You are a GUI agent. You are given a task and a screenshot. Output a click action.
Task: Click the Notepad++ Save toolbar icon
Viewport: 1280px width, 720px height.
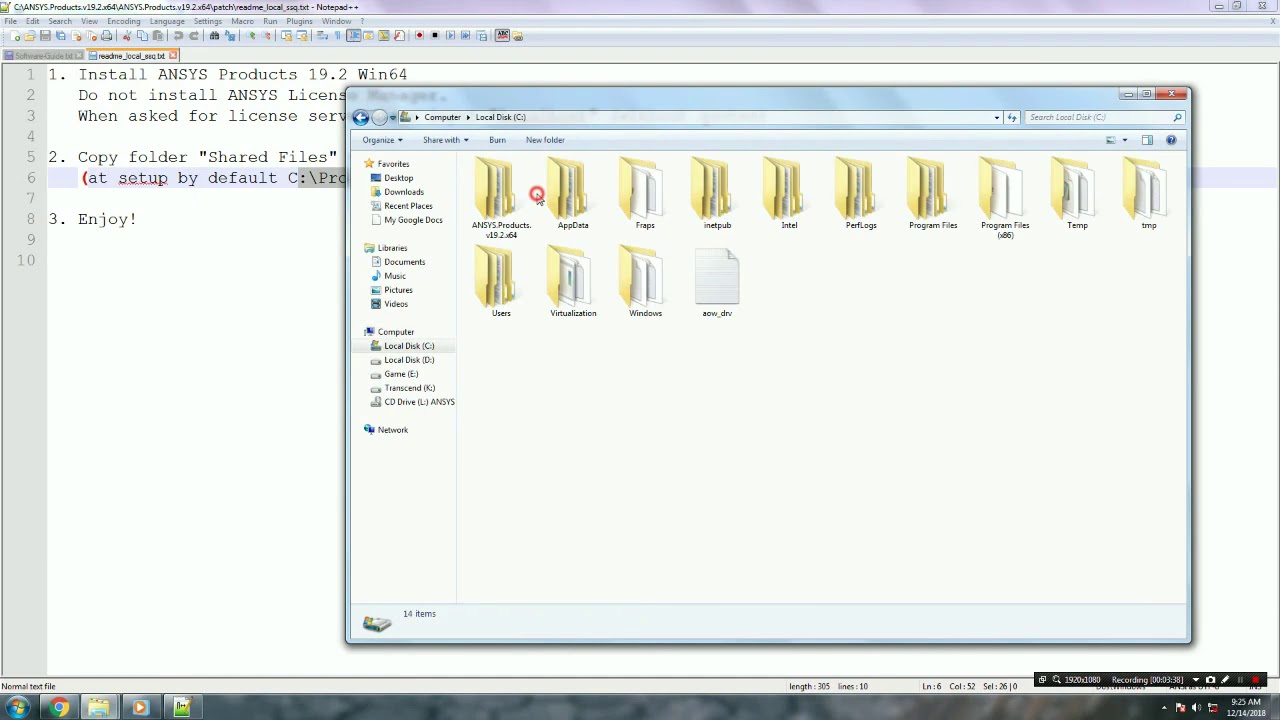tap(45, 36)
